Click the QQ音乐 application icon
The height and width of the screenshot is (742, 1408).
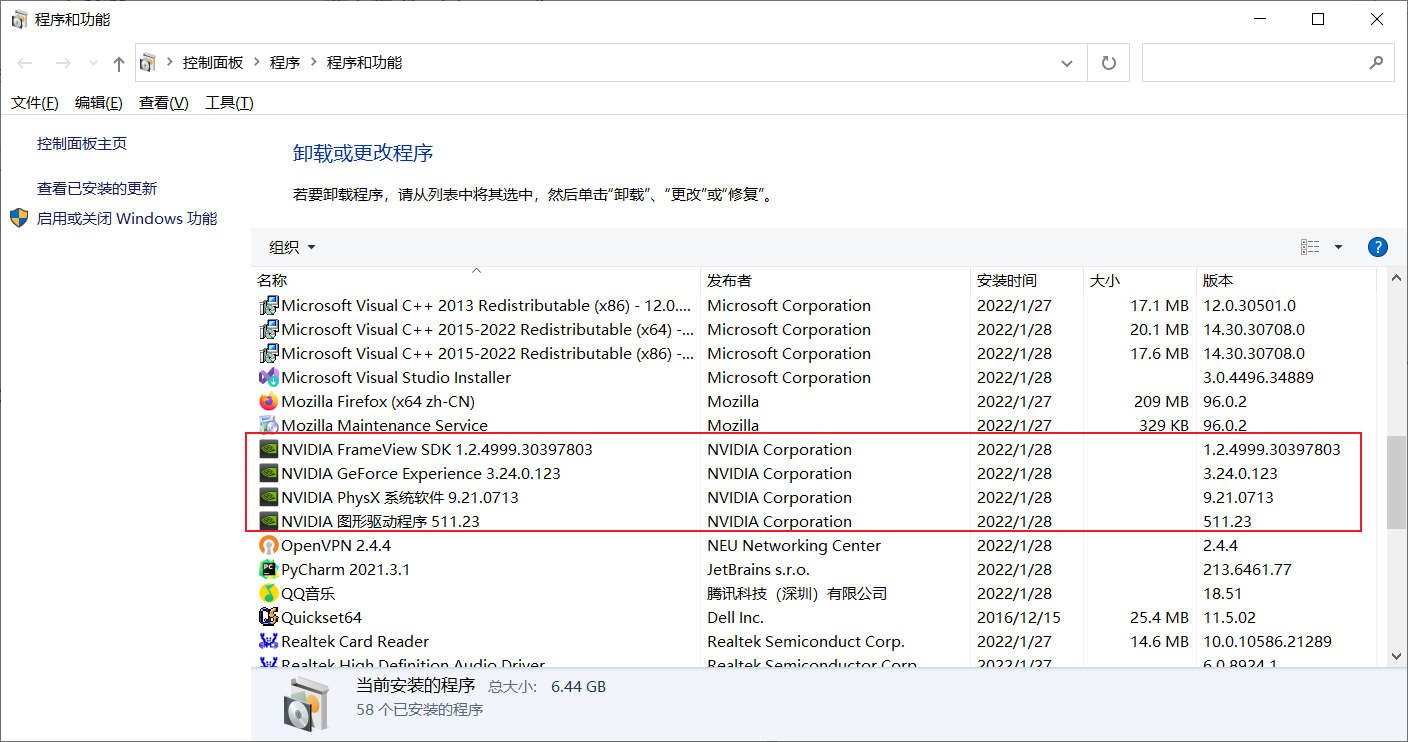[x=268, y=593]
